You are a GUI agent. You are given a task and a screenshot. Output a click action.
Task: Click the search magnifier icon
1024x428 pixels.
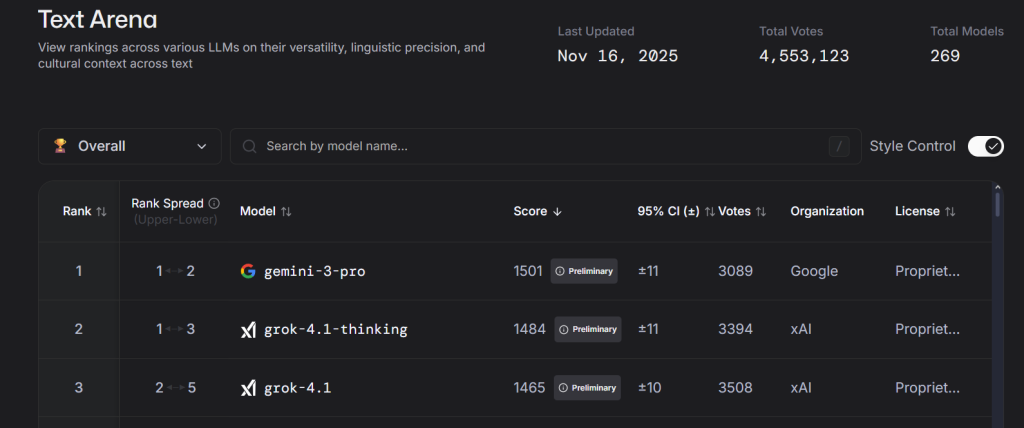(x=249, y=146)
